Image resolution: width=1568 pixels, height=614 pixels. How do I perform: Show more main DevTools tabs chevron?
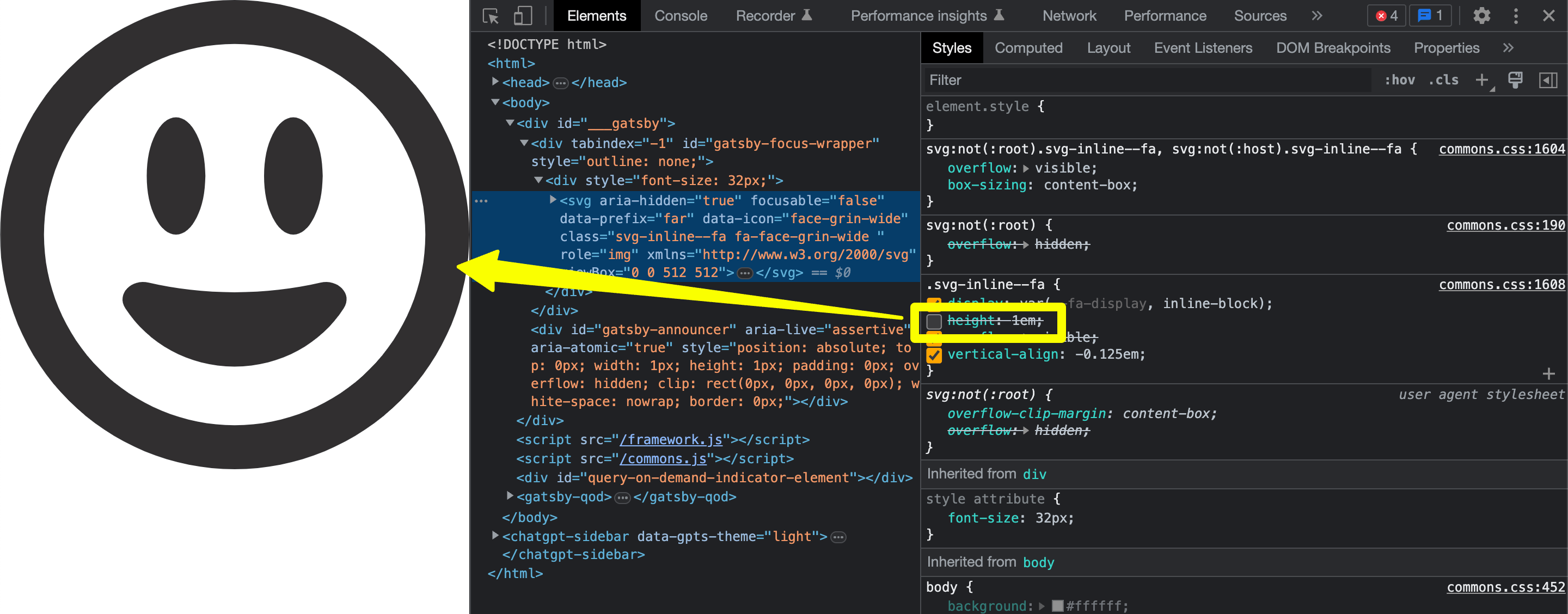point(1316,16)
